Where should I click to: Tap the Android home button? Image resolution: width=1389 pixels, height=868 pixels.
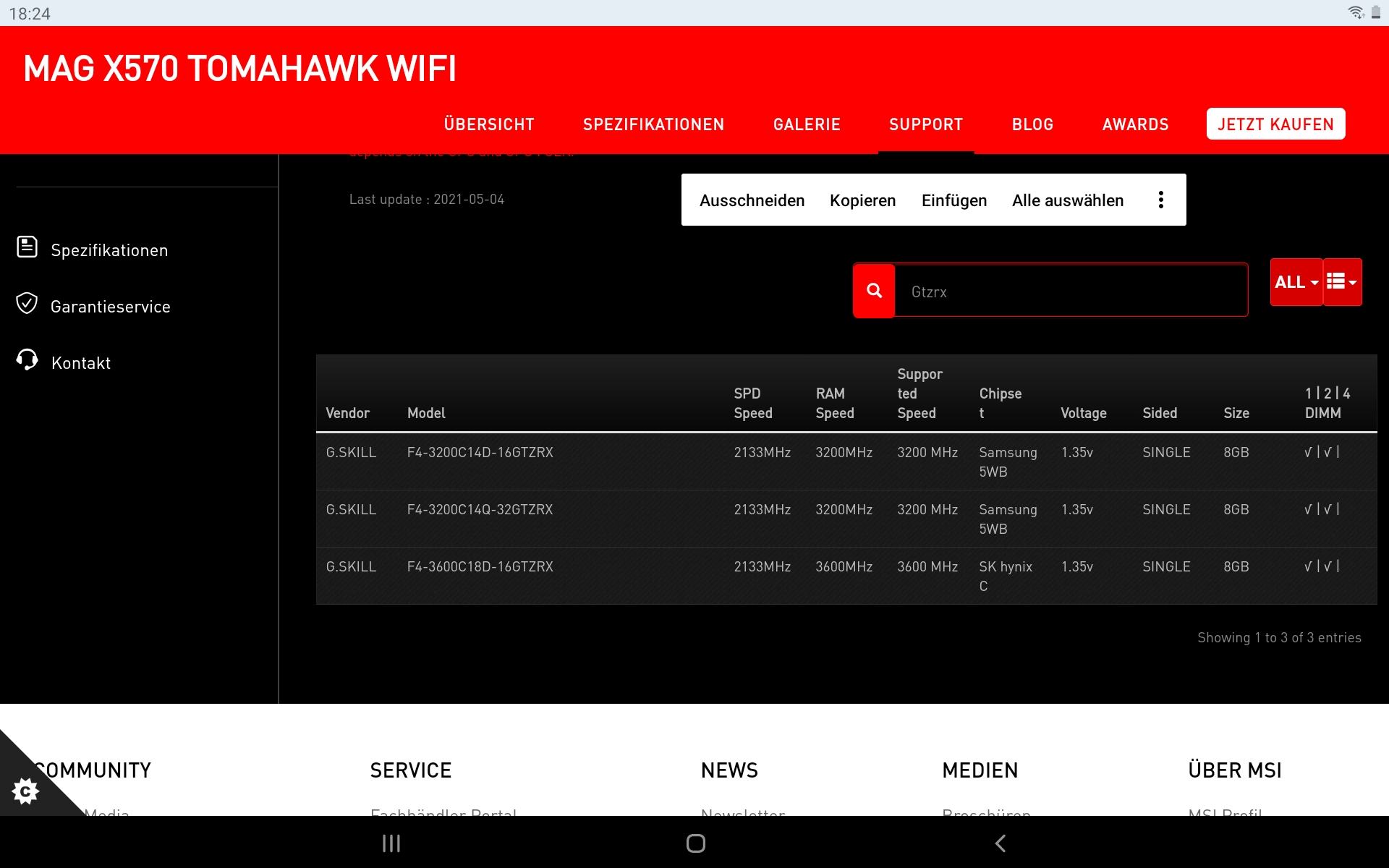696,843
